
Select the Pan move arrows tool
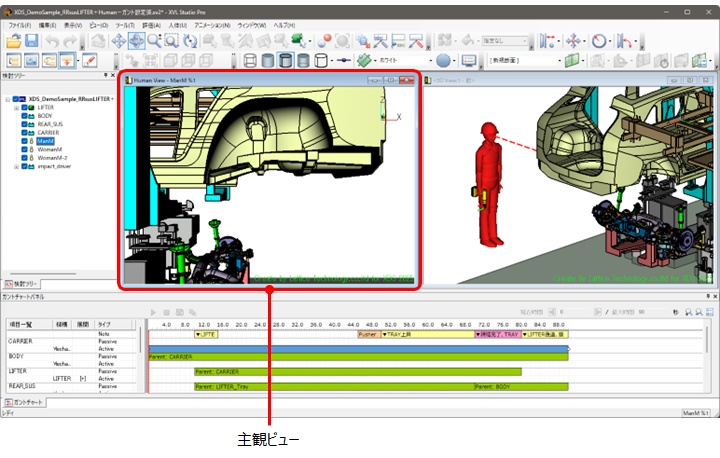click(118, 41)
